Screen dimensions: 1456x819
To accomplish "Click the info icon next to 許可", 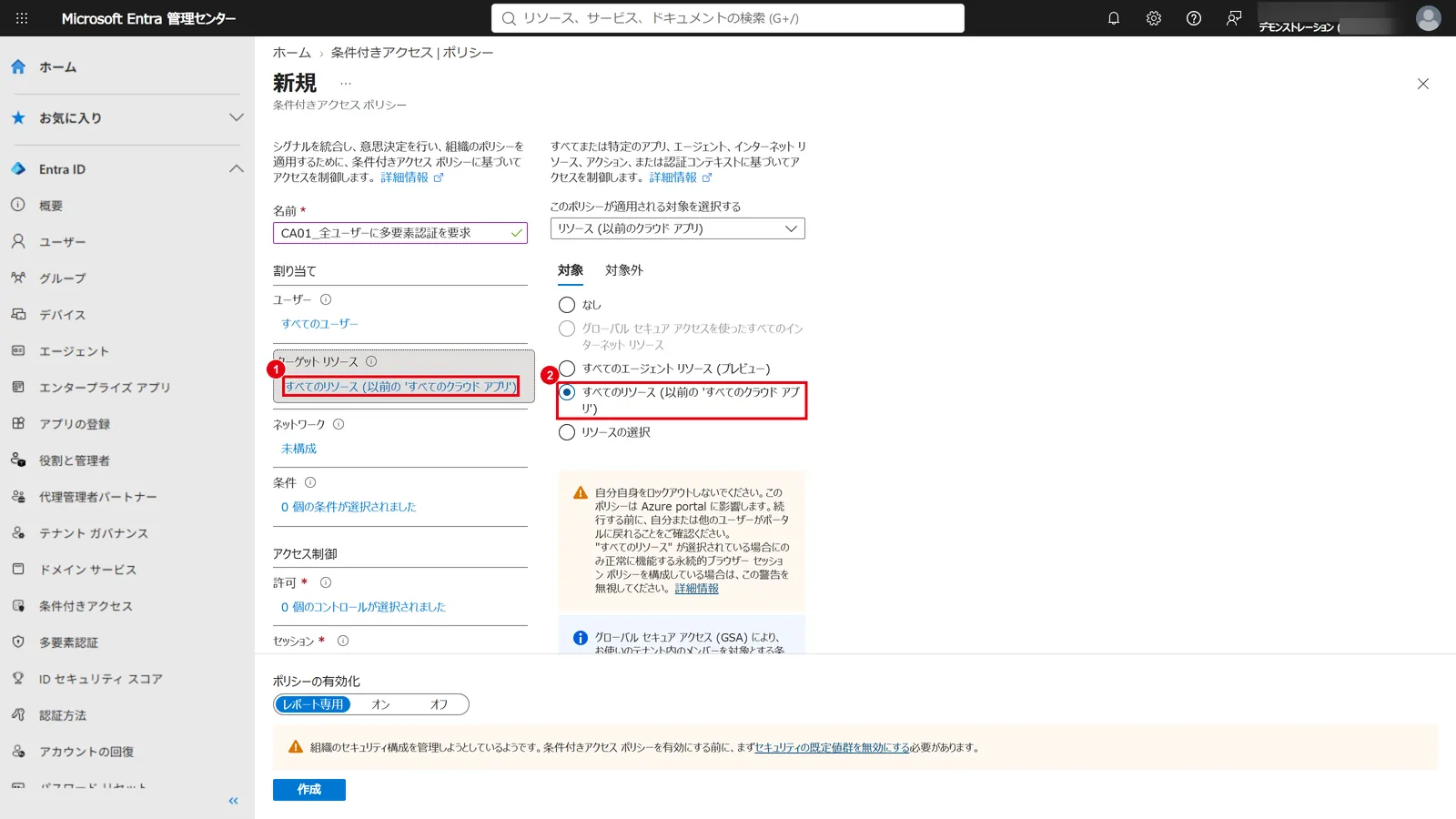I will point(326,582).
